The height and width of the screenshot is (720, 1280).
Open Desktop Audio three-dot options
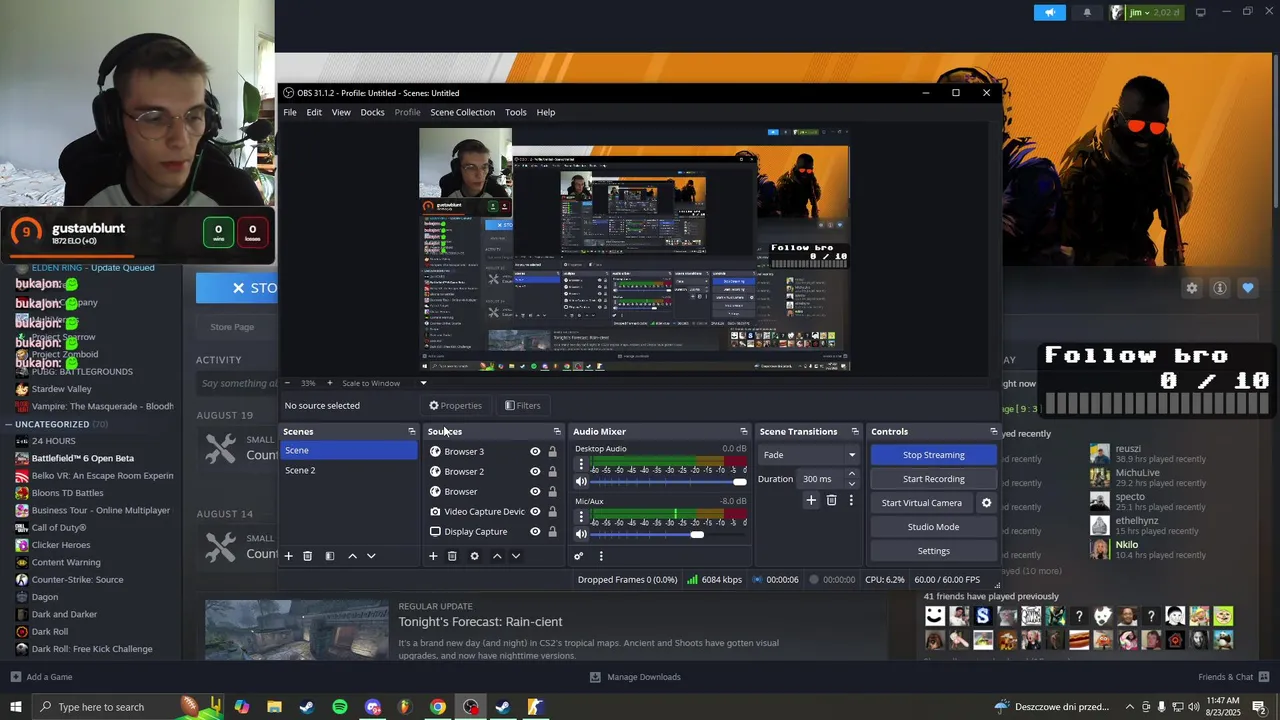pyautogui.click(x=581, y=465)
